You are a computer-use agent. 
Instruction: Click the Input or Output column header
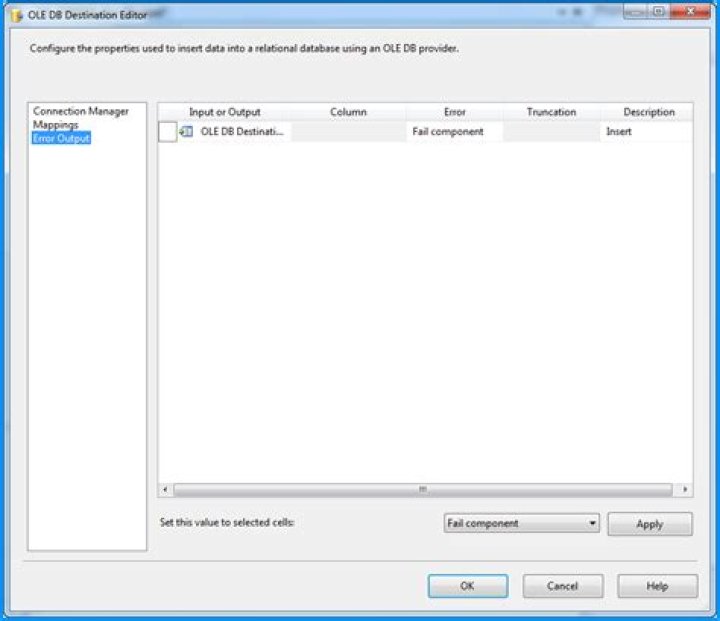coord(225,112)
